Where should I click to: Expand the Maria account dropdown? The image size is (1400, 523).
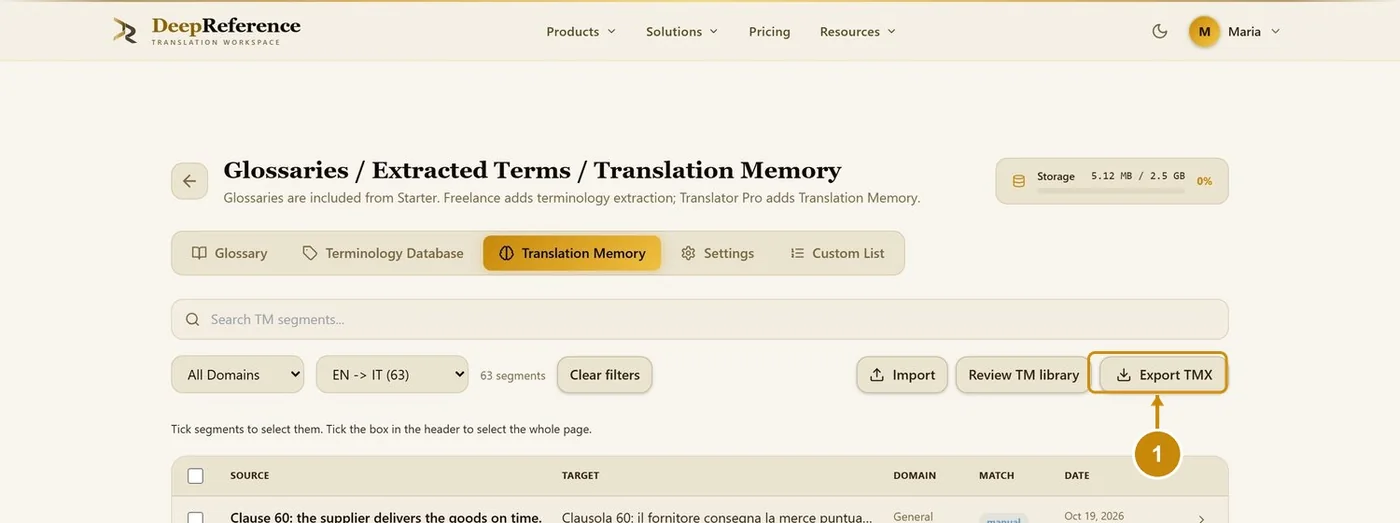(1275, 31)
